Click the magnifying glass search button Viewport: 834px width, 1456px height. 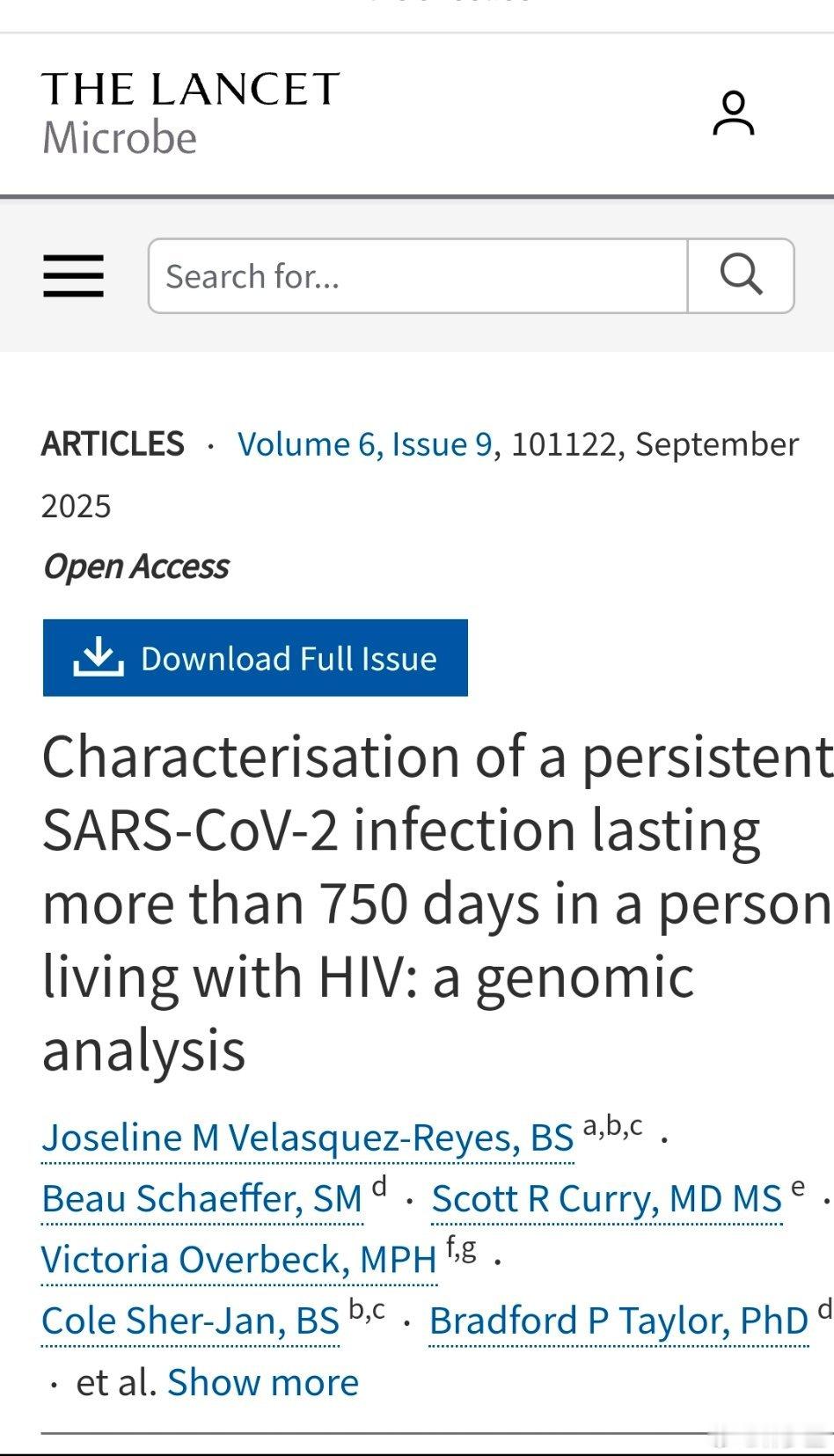741,275
